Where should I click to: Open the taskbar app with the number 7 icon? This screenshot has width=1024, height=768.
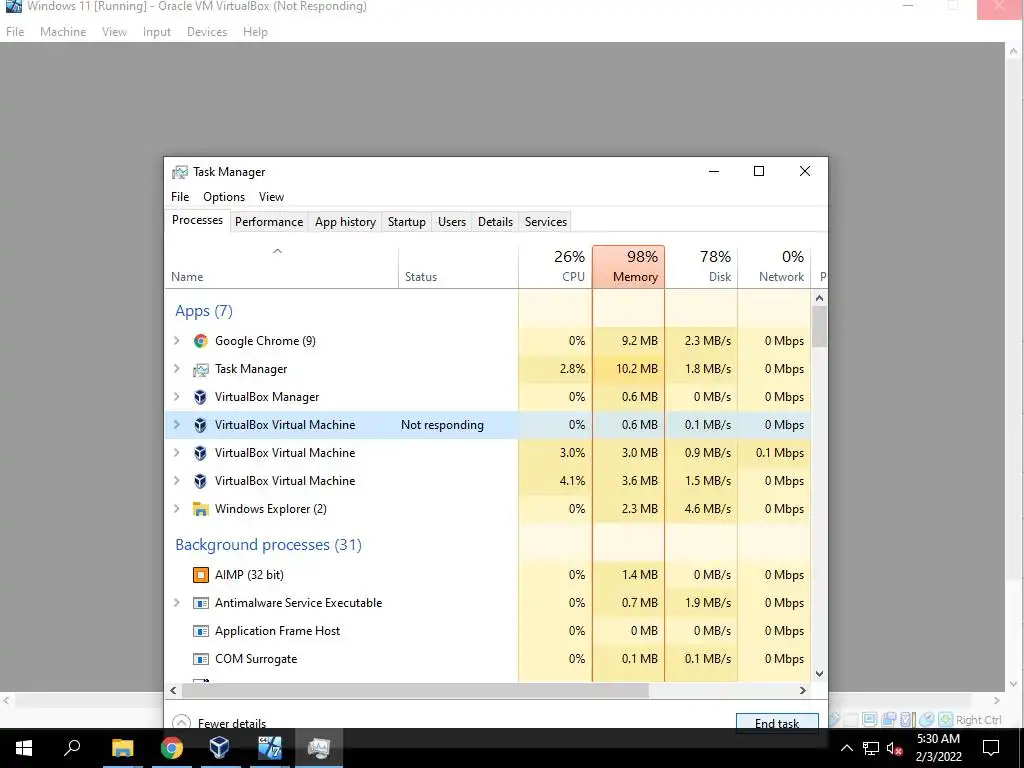click(x=269, y=748)
